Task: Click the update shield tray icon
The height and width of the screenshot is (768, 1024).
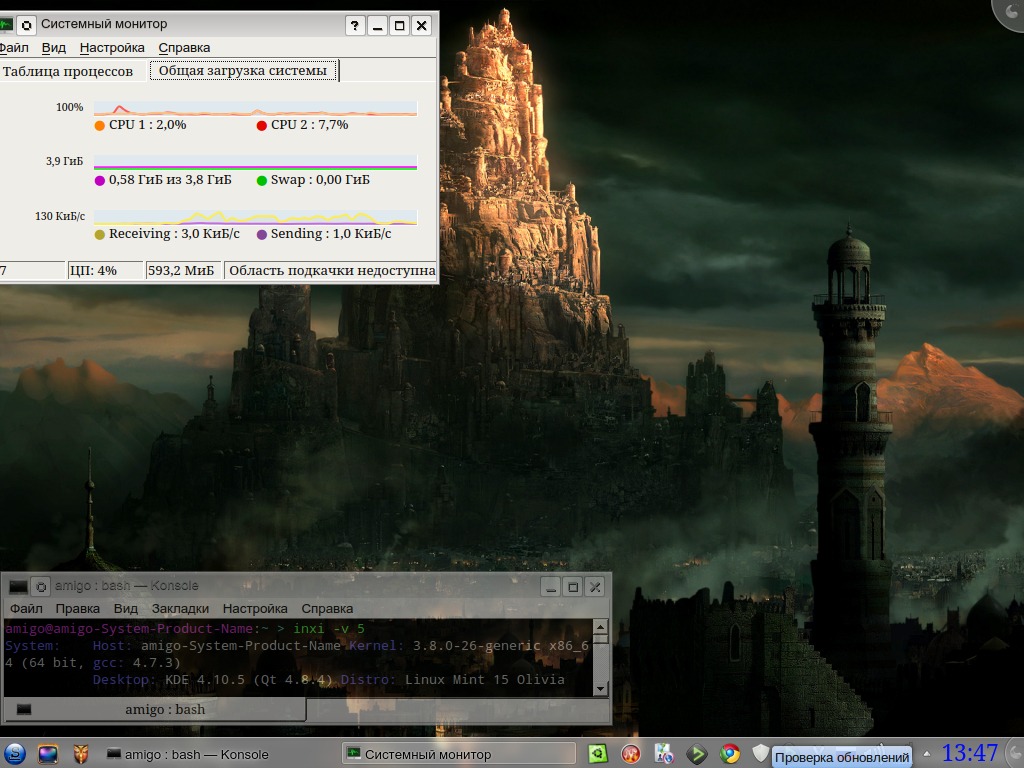Action: tap(760, 754)
